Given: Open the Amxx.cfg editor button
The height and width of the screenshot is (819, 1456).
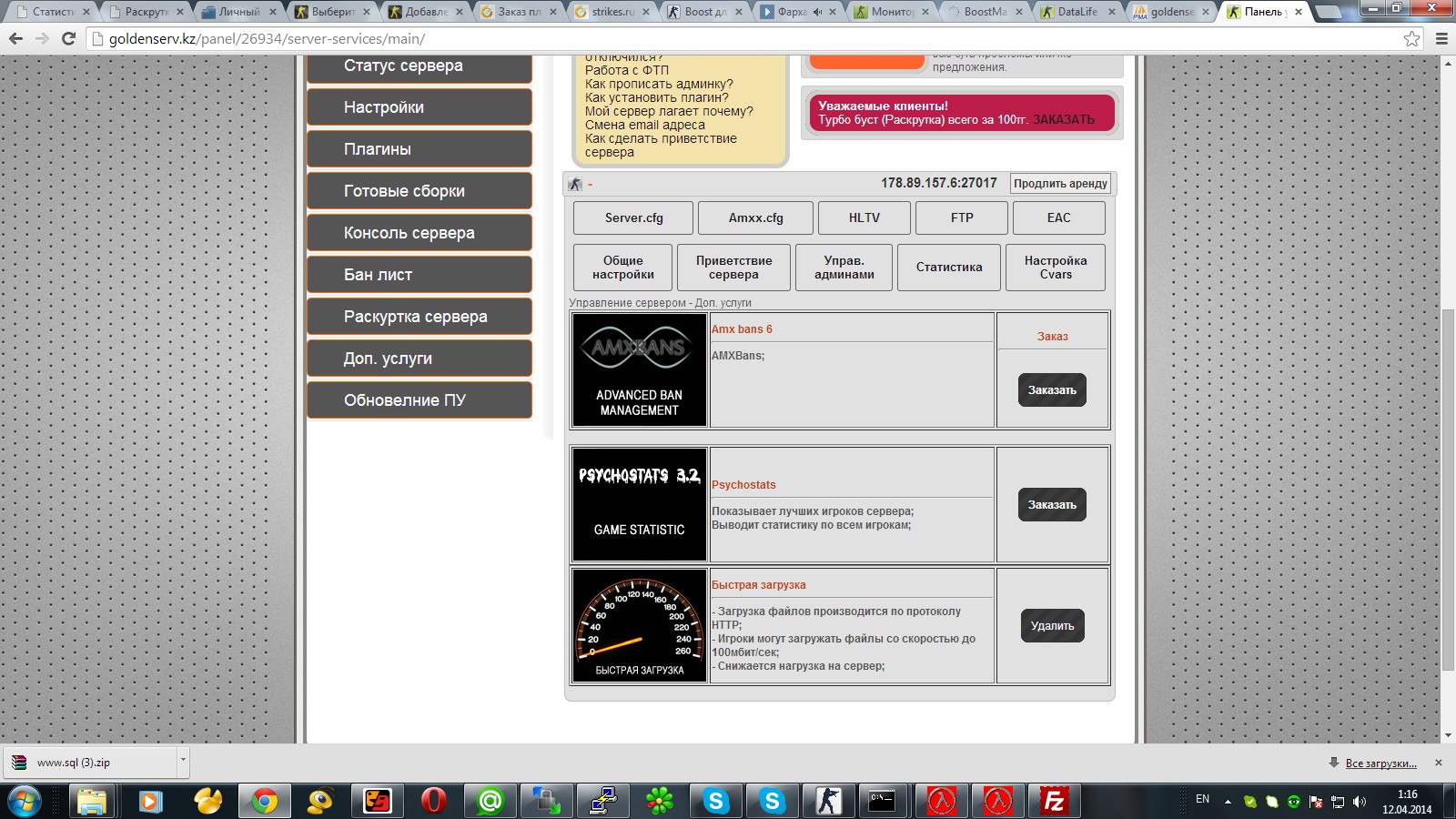Looking at the screenshot, I should (x=755, y=218).
